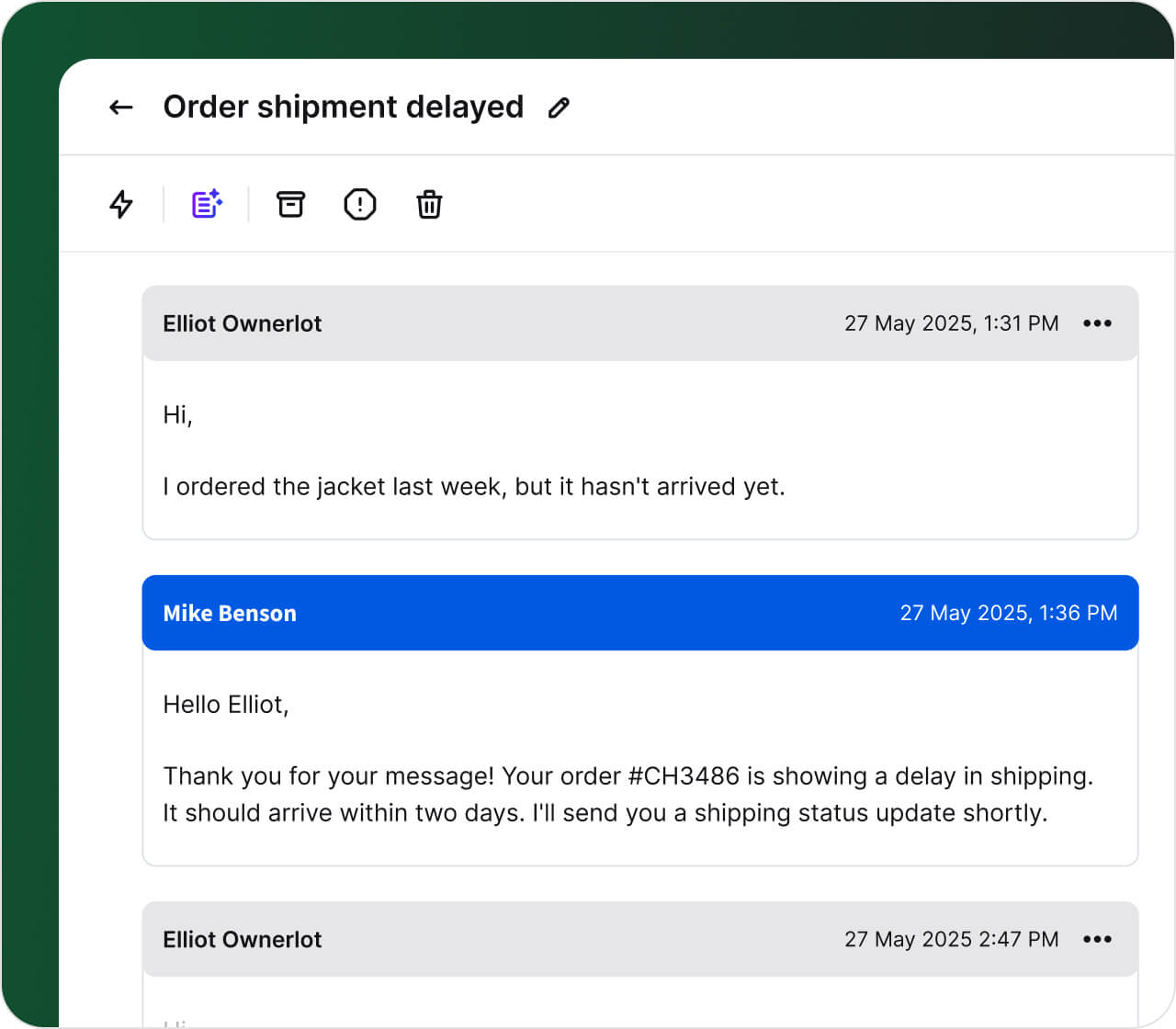Click the lightning quick-actions icon
The width and height of the screenshot is (1176, 1029).
pos(120,204)
